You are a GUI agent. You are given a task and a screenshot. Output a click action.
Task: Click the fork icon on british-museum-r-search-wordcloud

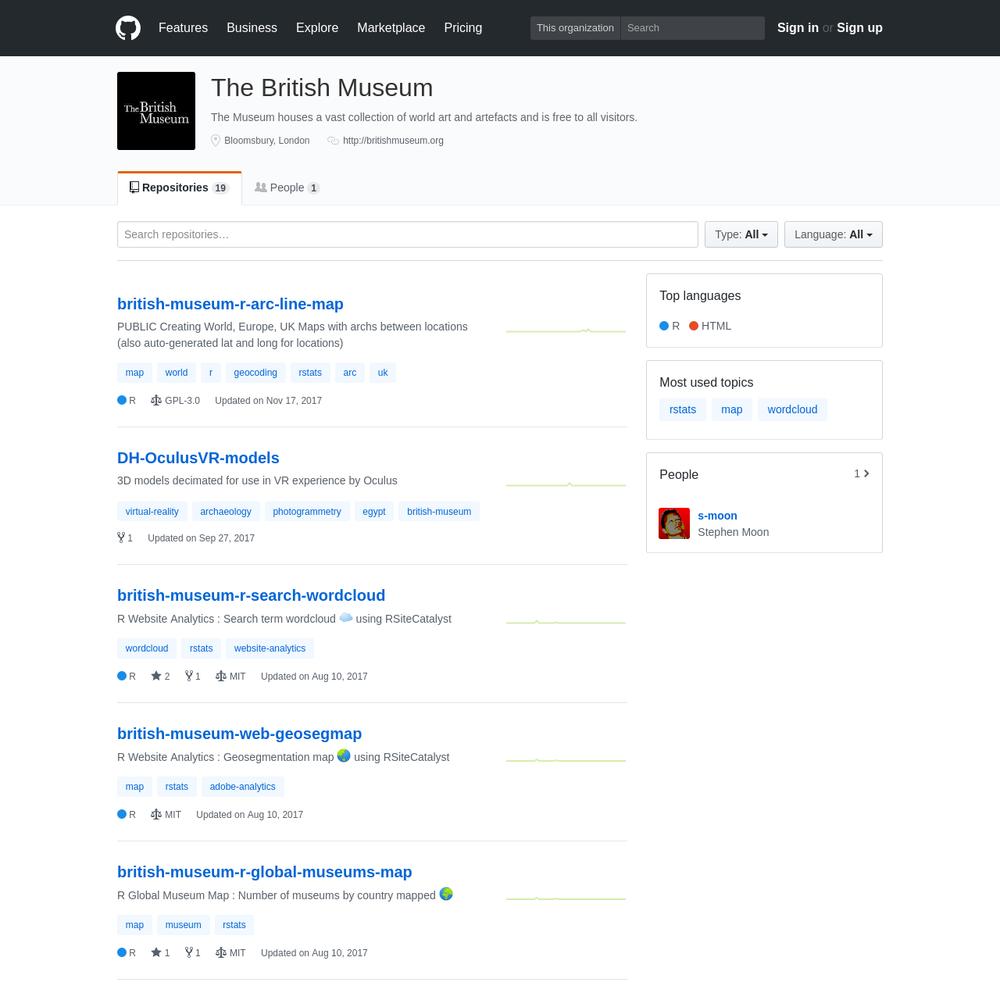point(189,676)
